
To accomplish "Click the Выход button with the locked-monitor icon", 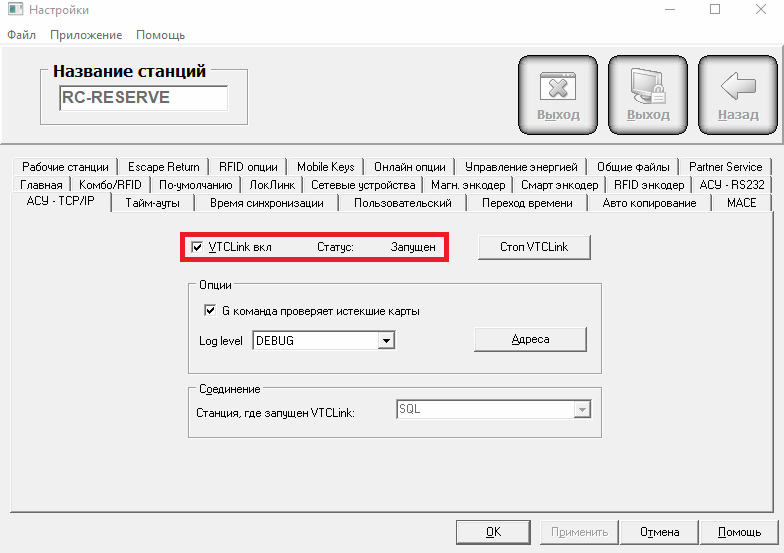I will click(648, 95).
